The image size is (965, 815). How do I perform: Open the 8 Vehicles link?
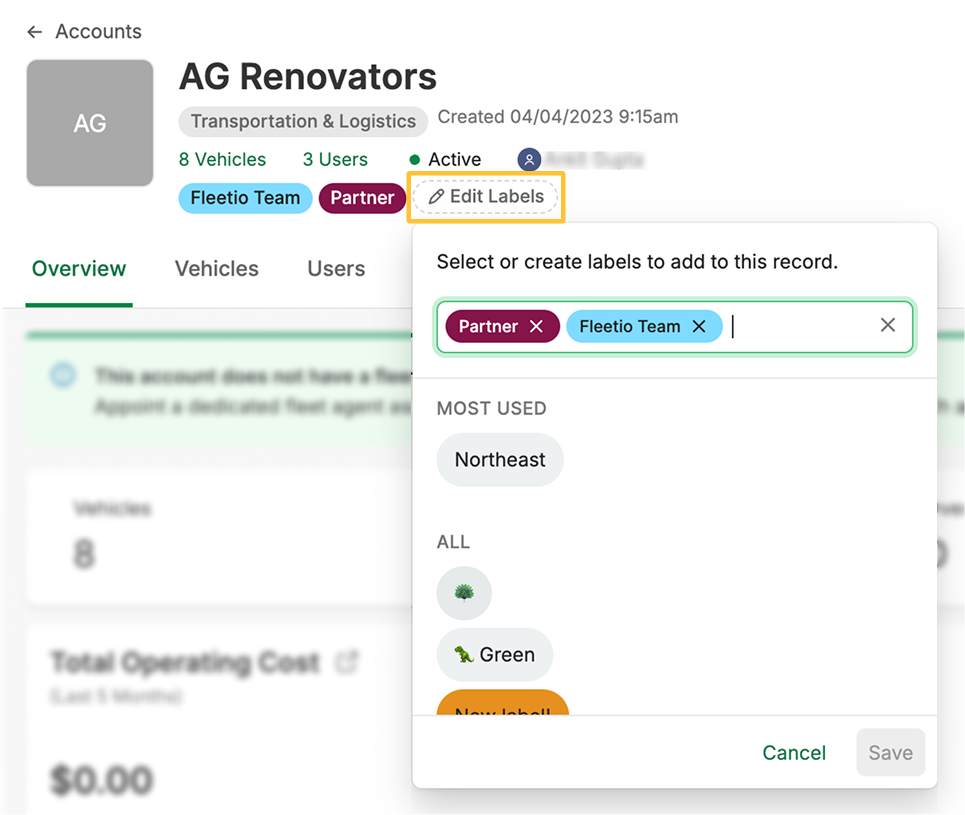pos(222,160)
